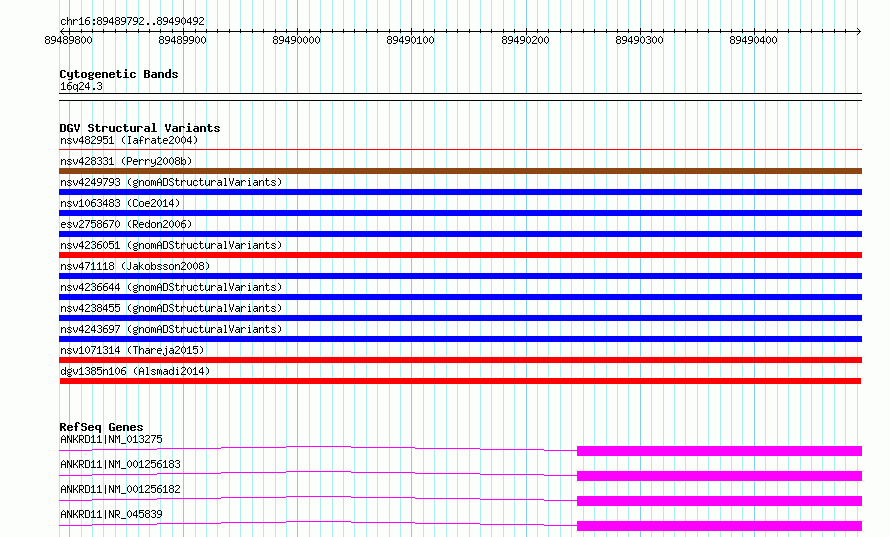Open nsv4236644 (gnomADStructuralVariants) label
Viewport: 890px width, 537px height.
click(171, 287)
